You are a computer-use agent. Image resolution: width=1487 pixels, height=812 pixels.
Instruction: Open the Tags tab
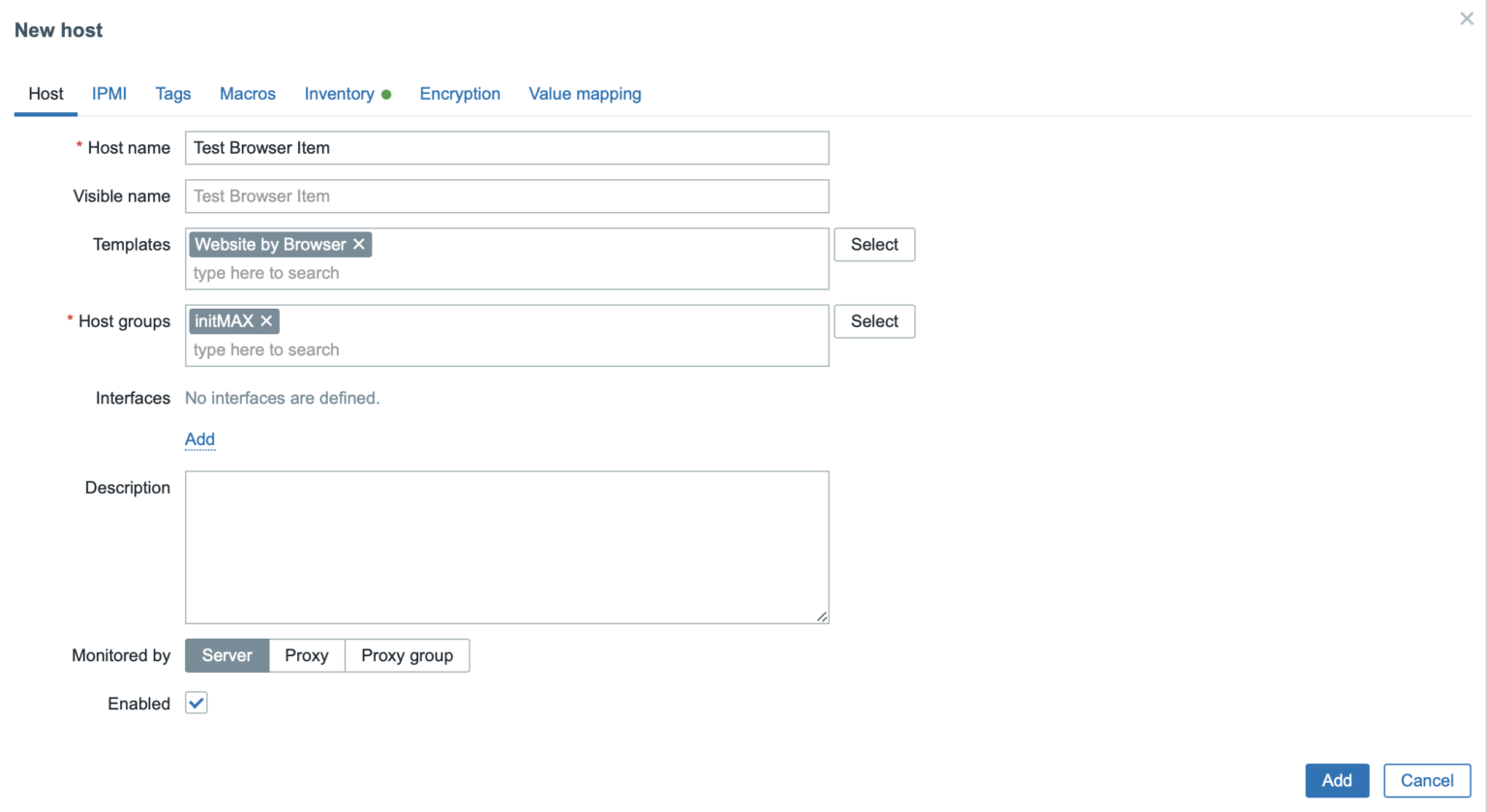(172, 93)
